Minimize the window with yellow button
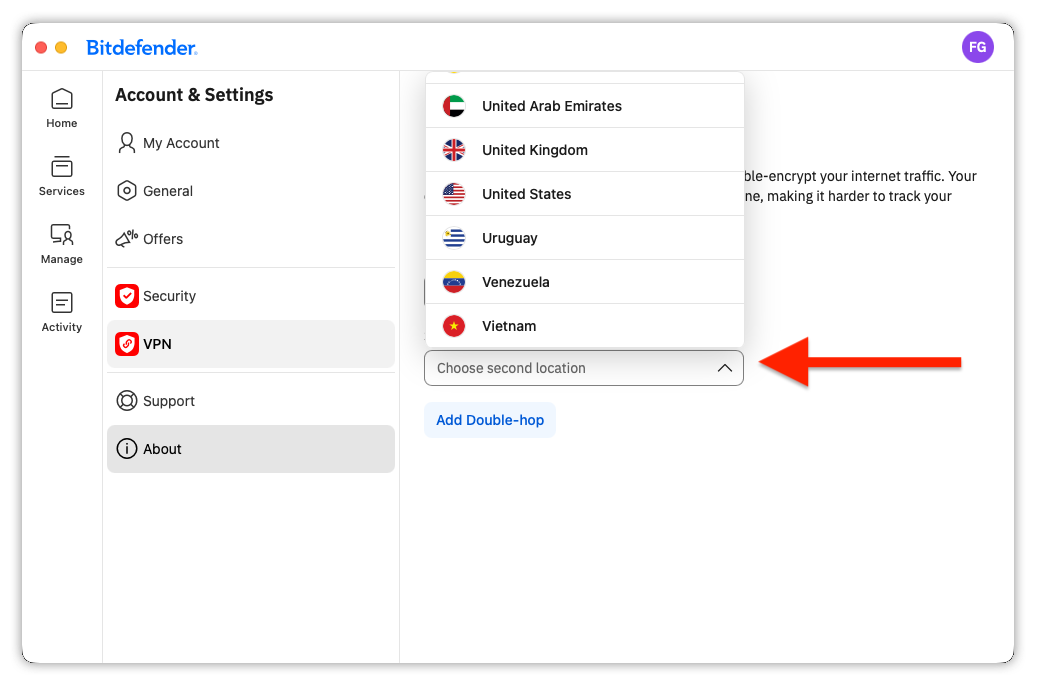 61,48
